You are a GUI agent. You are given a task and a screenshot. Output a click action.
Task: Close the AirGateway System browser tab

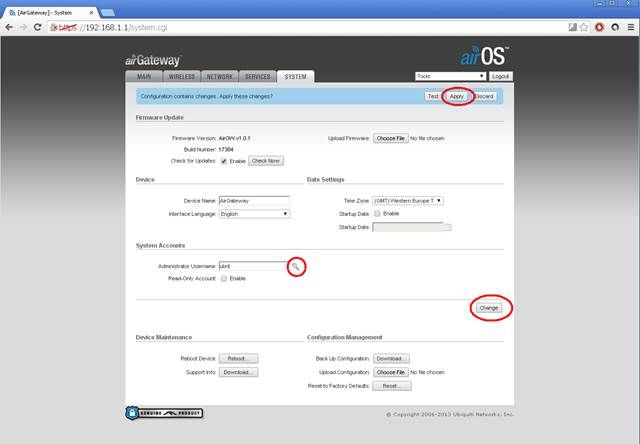click(x=91, y=13)
